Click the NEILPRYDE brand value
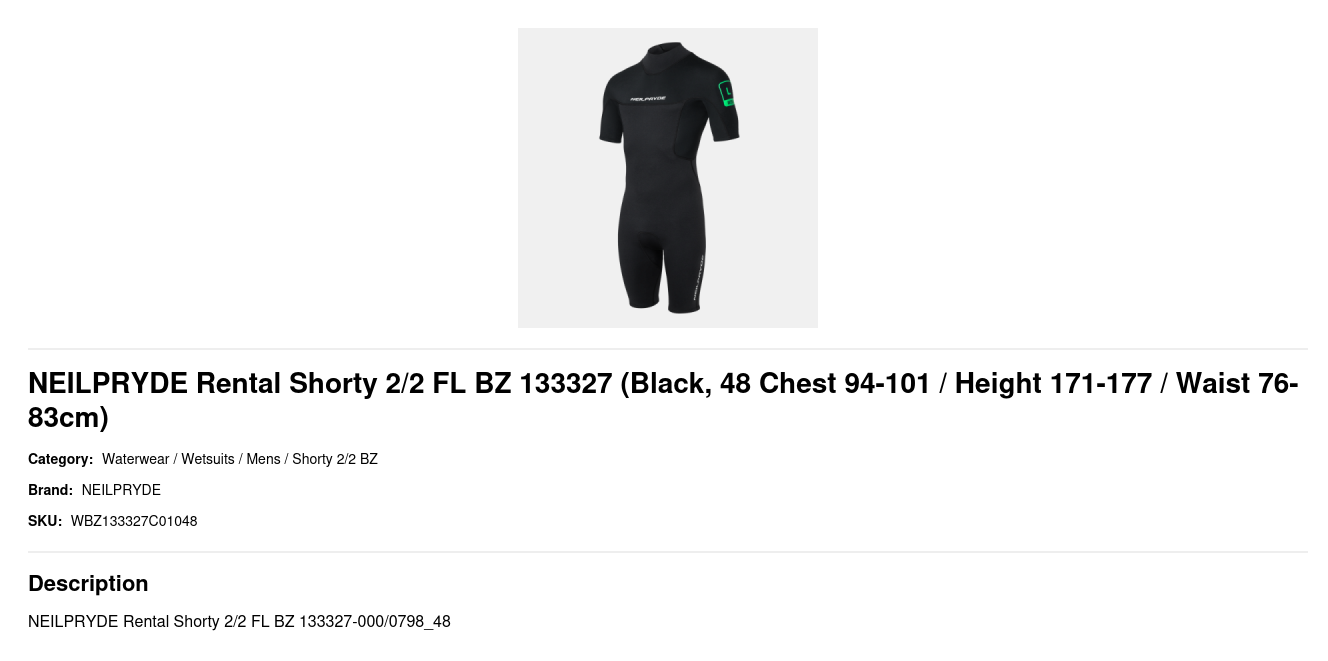Viewport: 1328px width, 661px height. coord(121,490)
